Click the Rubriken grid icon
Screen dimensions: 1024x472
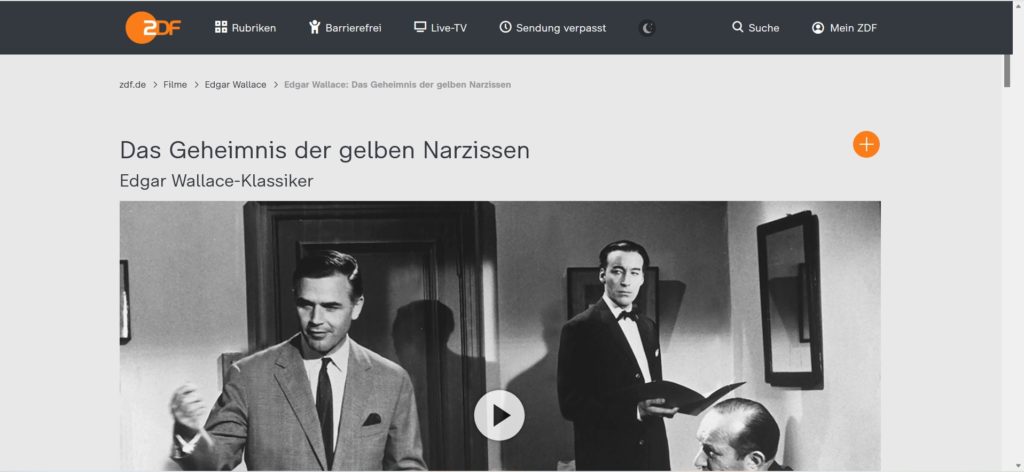(221, 27)
